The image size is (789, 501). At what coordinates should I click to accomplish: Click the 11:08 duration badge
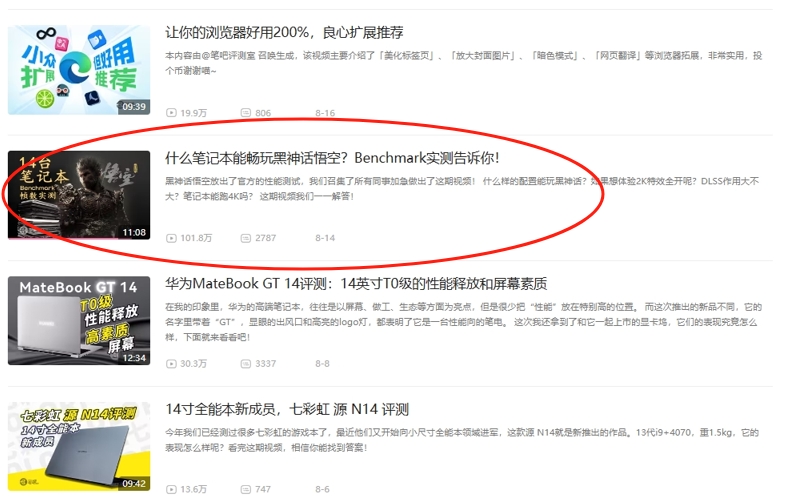[x=134, y=232]
